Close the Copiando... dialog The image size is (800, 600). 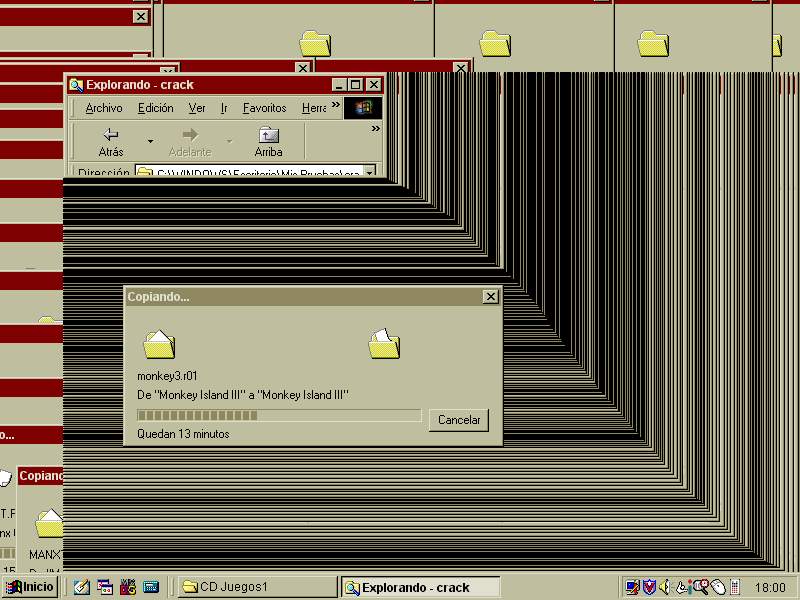click(490, 296)
